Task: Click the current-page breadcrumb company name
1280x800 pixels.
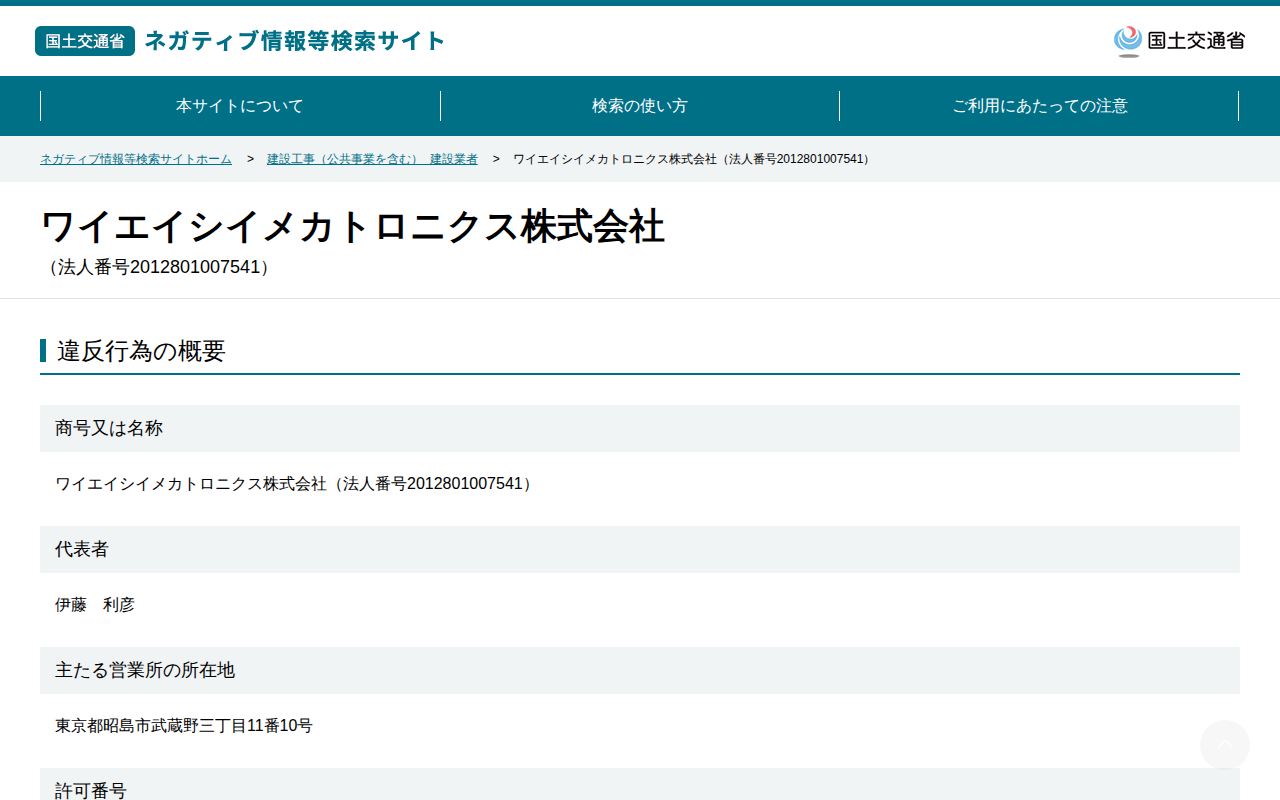Action: [693, 159]
